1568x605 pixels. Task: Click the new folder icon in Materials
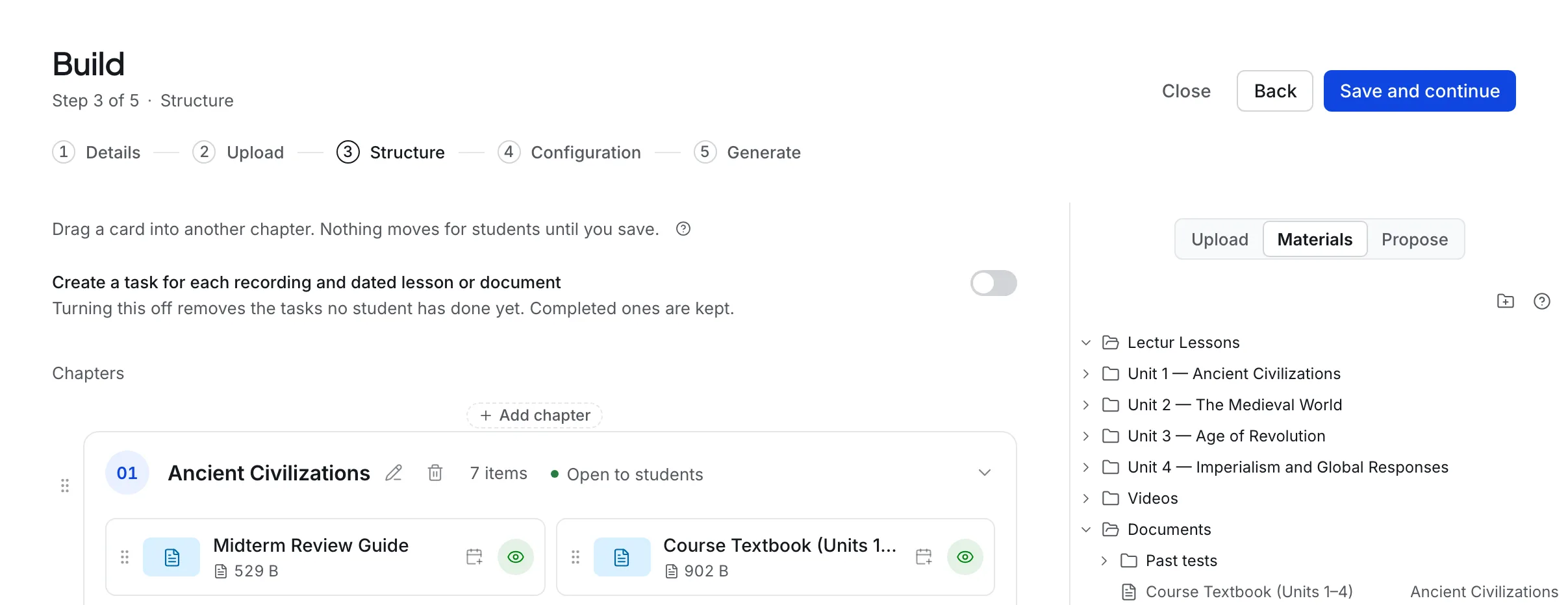tap(1505, 301)
